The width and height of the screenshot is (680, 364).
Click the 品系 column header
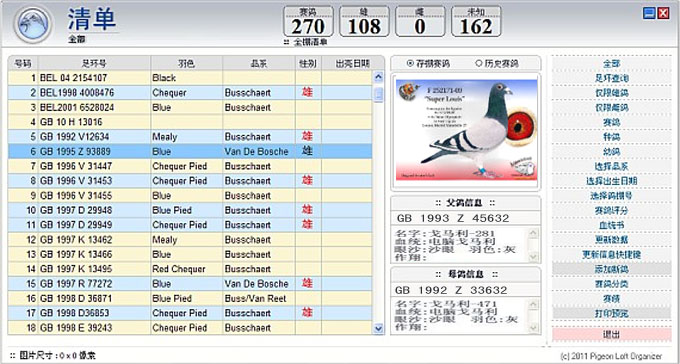[259, 63]
